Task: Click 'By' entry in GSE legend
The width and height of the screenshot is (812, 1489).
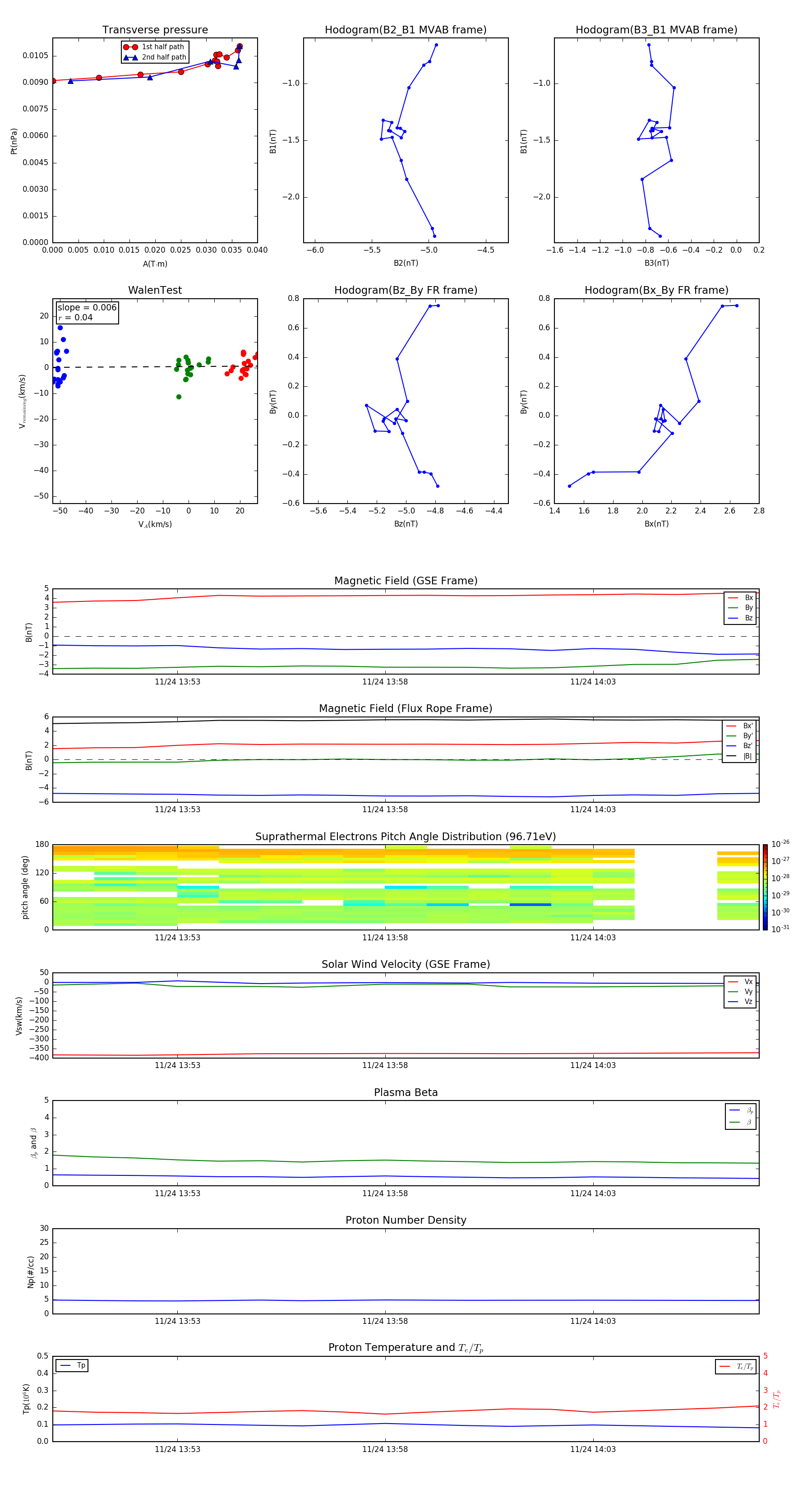Action: coord(740,607)
